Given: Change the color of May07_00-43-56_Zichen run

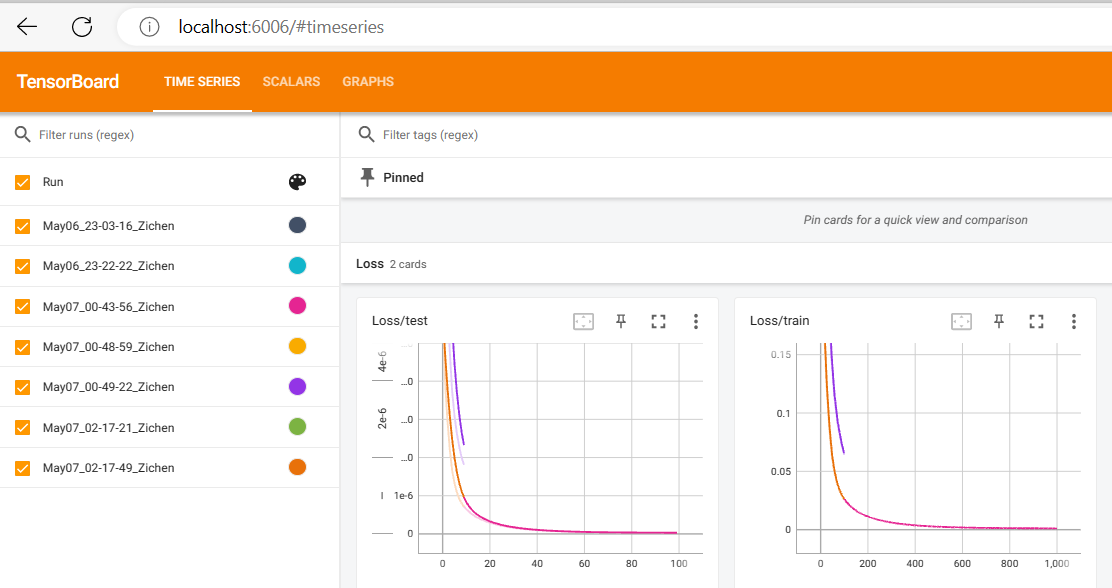Looking at the screenshot, I should point(297,306).
